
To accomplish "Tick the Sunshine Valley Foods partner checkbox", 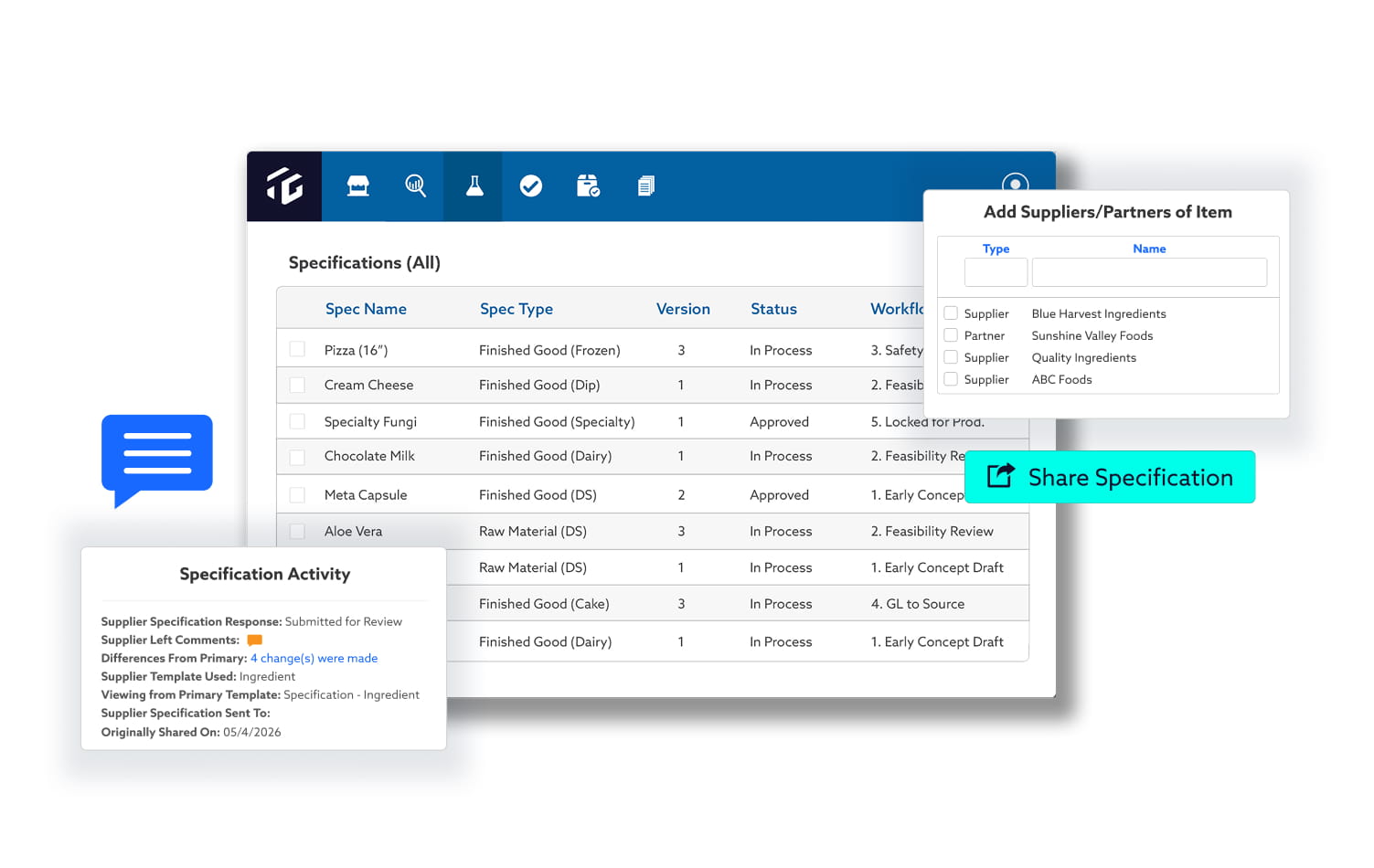I will coord(951,334).
